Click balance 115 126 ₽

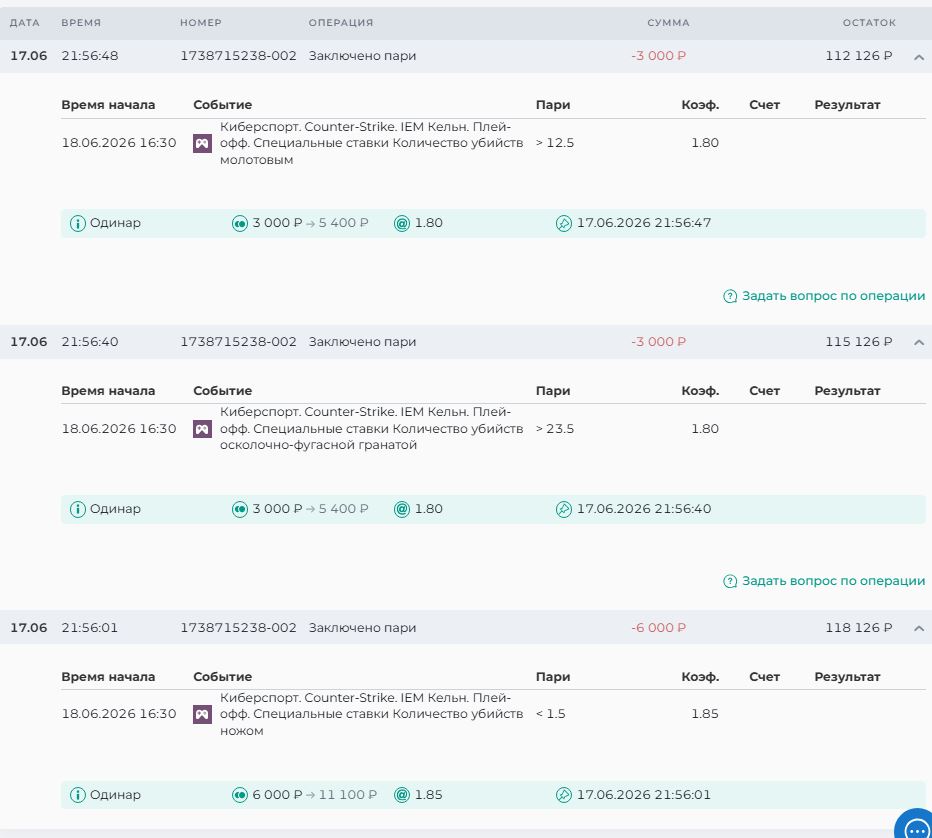pyautogui.click(x=859, y=342)
